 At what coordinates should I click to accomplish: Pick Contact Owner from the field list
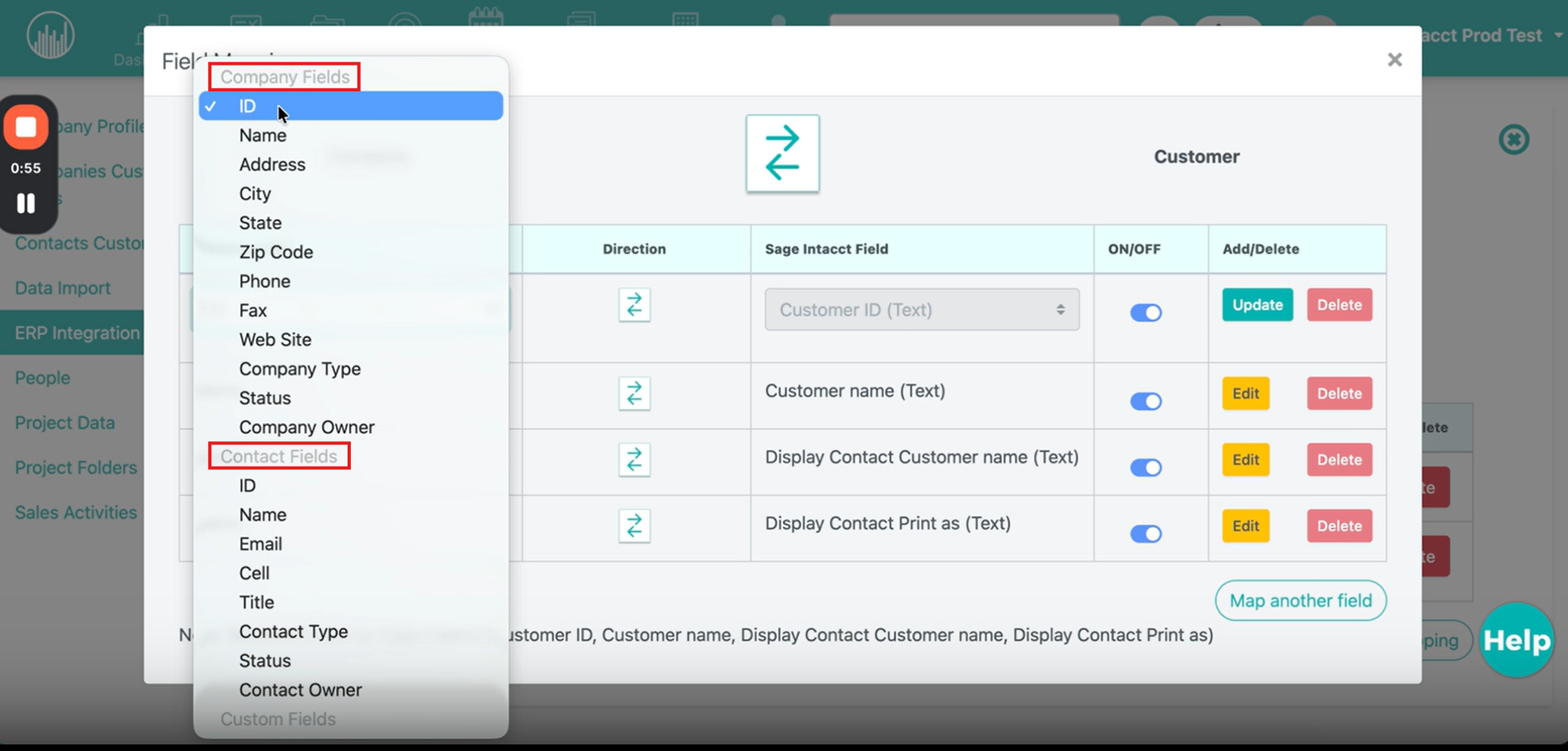[x=300, y=690]
